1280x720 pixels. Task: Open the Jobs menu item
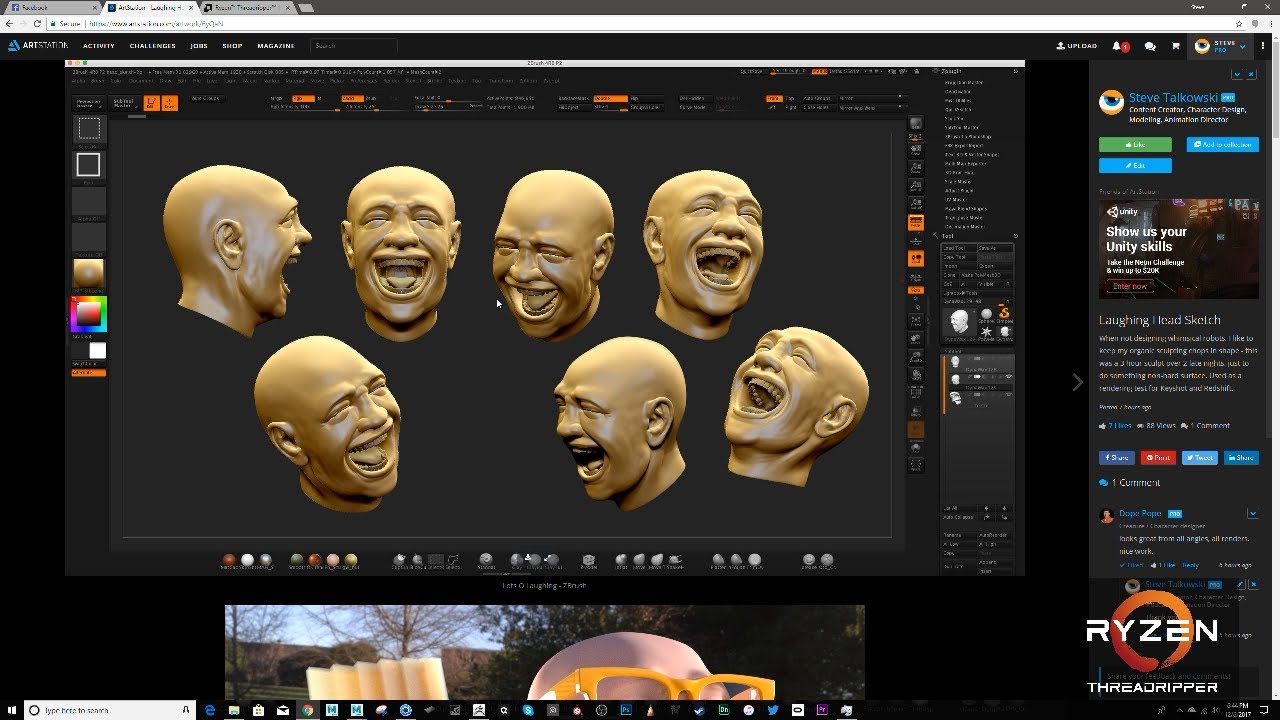(x=199, y=46)
